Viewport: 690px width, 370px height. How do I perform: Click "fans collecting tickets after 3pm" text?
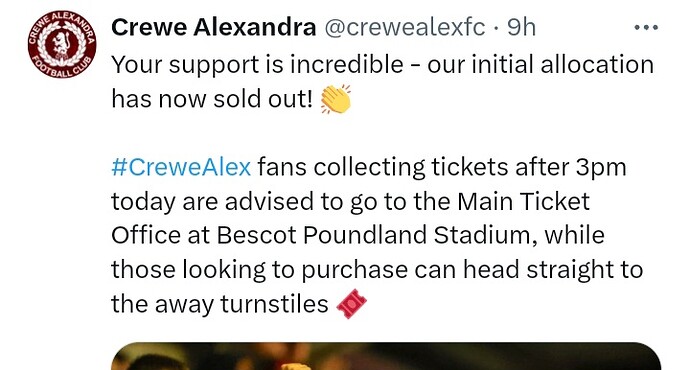[x=442, y=168]
